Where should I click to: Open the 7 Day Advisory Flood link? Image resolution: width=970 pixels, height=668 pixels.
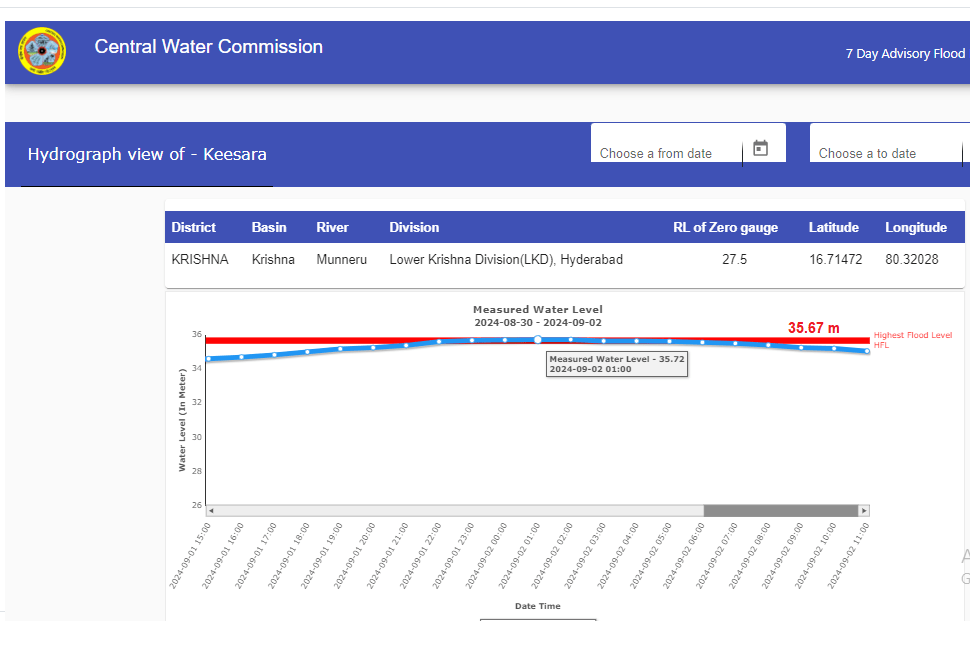[x=905, y=54]
